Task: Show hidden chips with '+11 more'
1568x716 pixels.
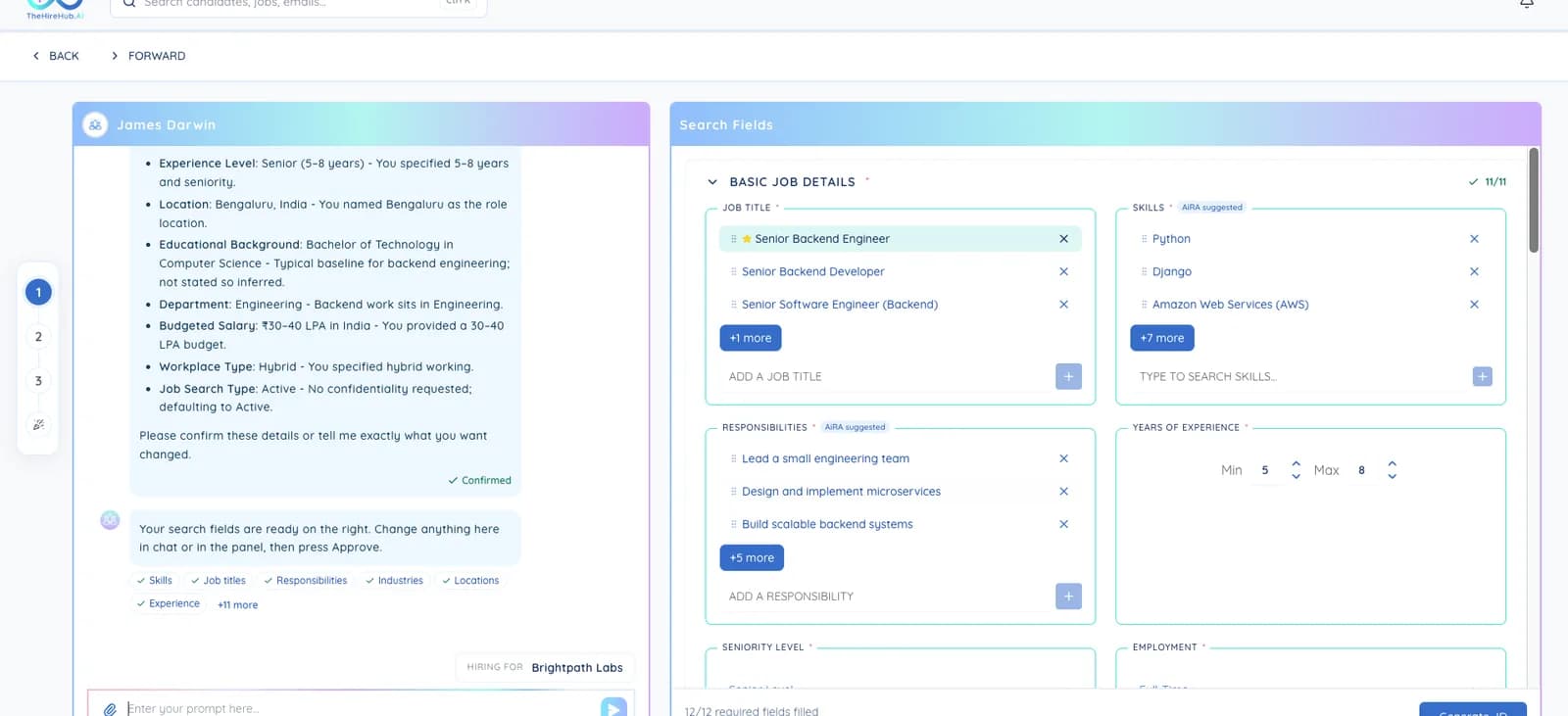Action: point(238,605)
